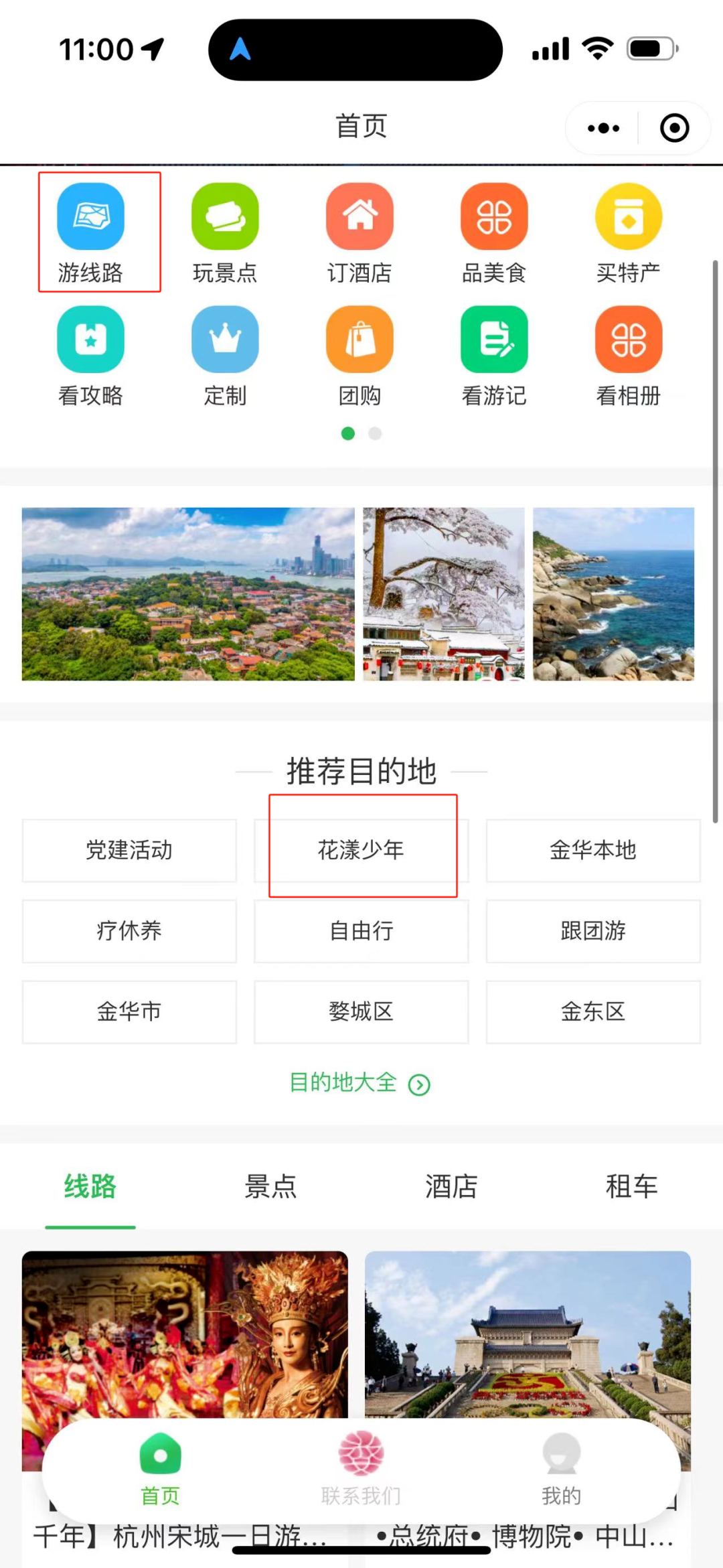Open the 定制 crown icon
This screenshot has width=723, height=1568.
(225, 339)
